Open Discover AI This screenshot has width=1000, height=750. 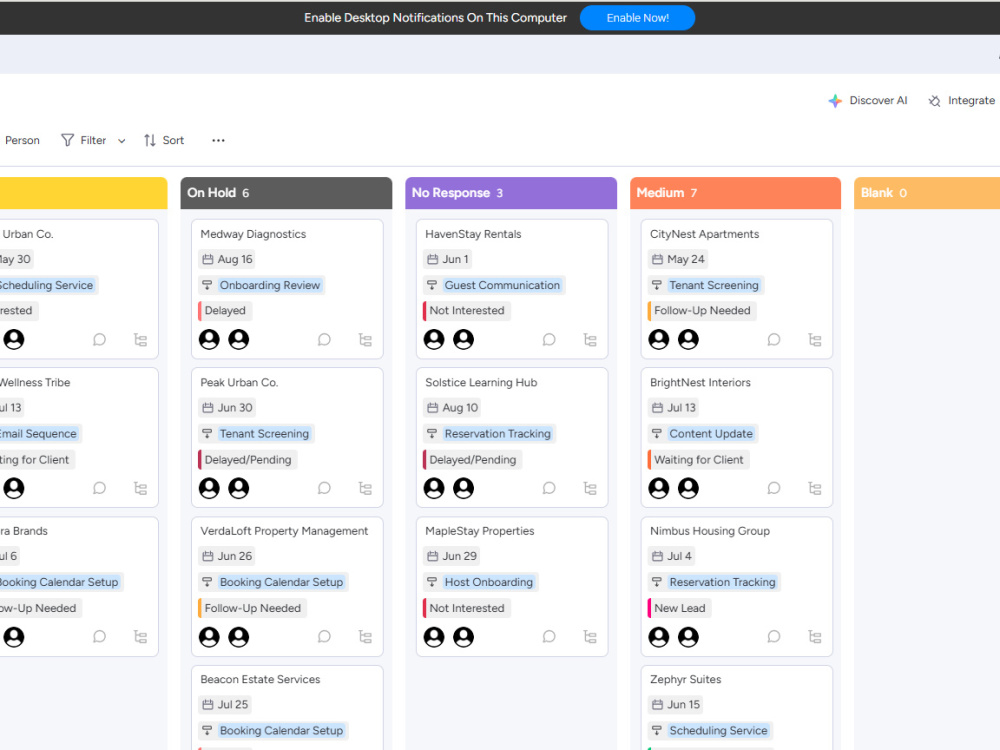coord(867,100)
